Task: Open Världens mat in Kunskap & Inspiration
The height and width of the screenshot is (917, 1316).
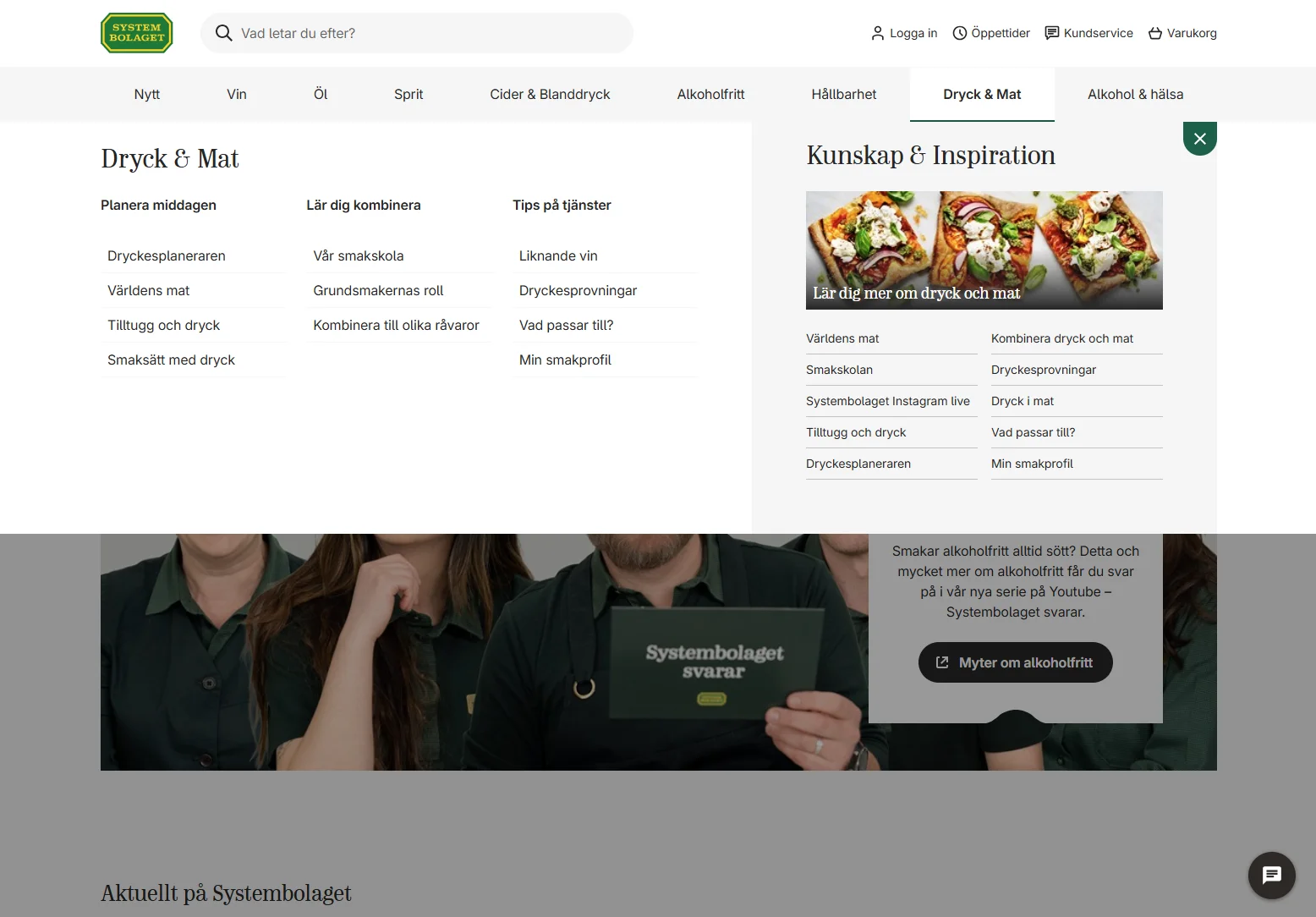Action: (x=891, y=338)
